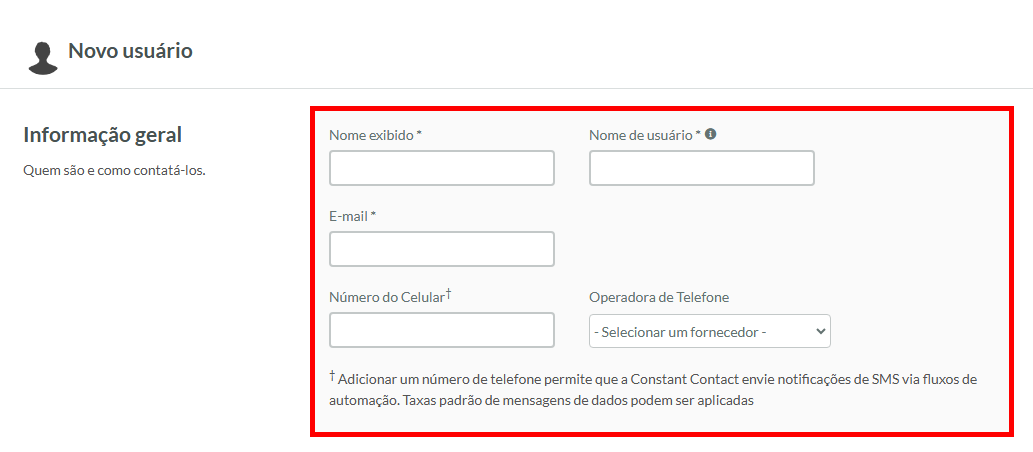Click the chevron arrow on the provider combo box
The width and height of the screenshot is (1033, 452).
click(x=820, y=331)
